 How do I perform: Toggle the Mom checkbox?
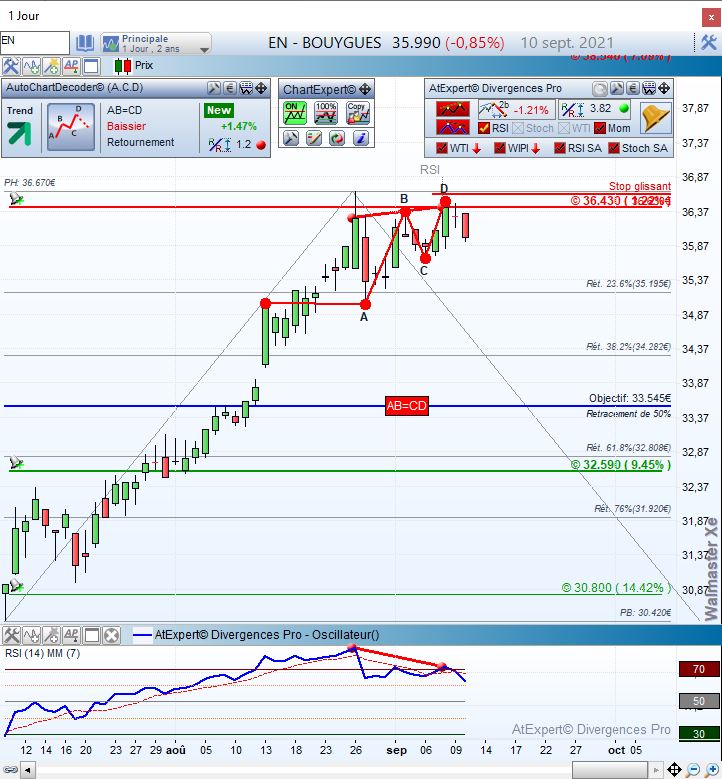(x=600, y=128)
